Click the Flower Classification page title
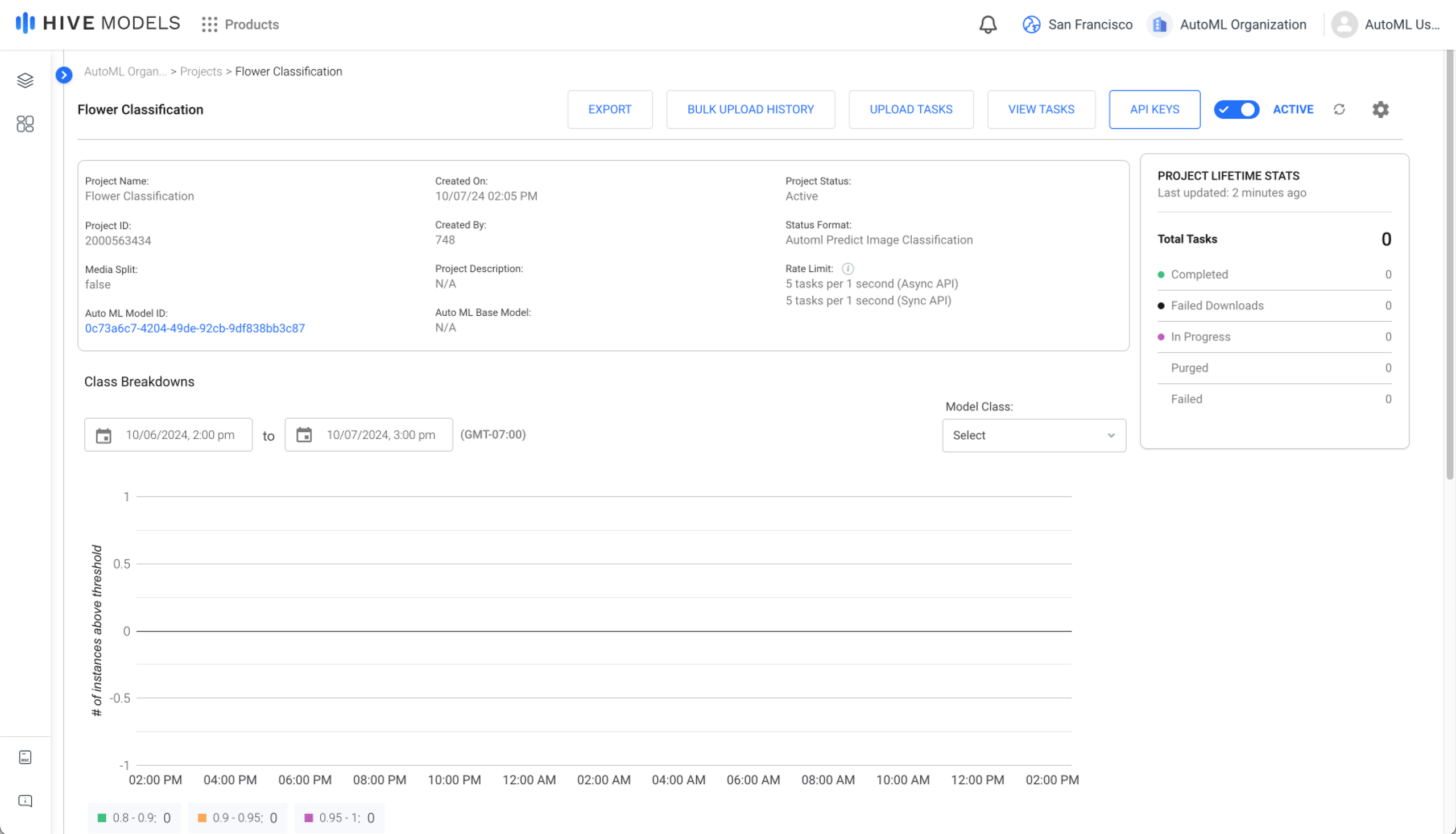 pyautogui.click(x=140, y=109)
